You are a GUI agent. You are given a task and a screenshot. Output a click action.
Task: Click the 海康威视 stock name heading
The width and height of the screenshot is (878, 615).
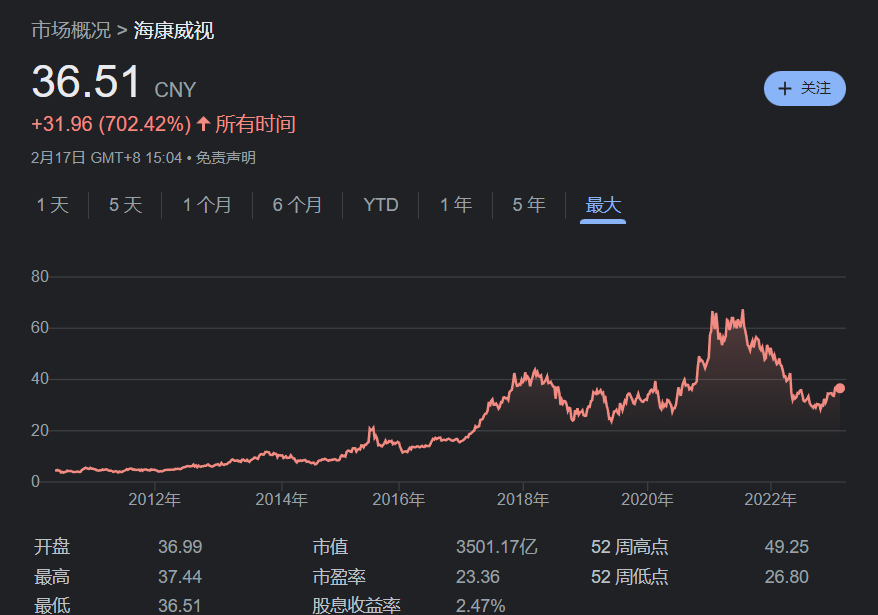[174, 30]
